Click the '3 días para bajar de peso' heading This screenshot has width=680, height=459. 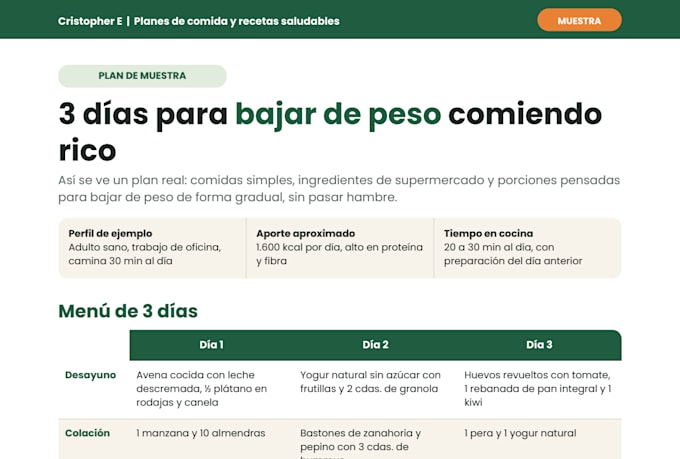(x=330, y=132)
